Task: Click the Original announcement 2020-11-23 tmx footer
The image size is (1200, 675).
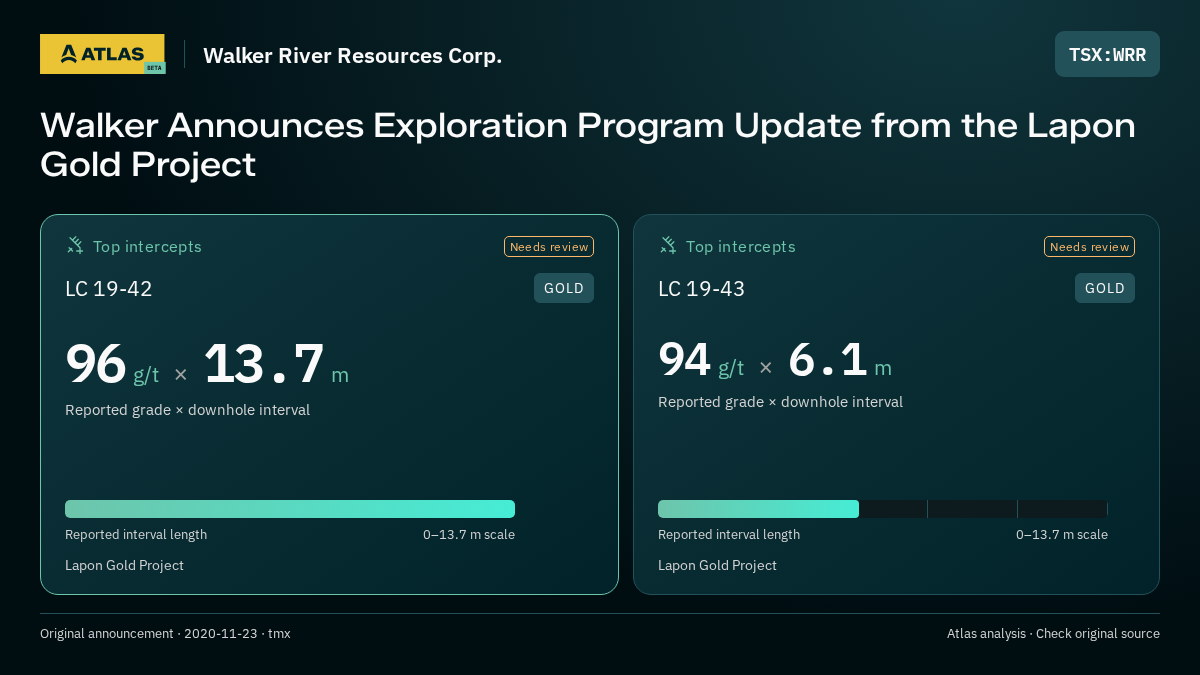Action: click(165, 634)
